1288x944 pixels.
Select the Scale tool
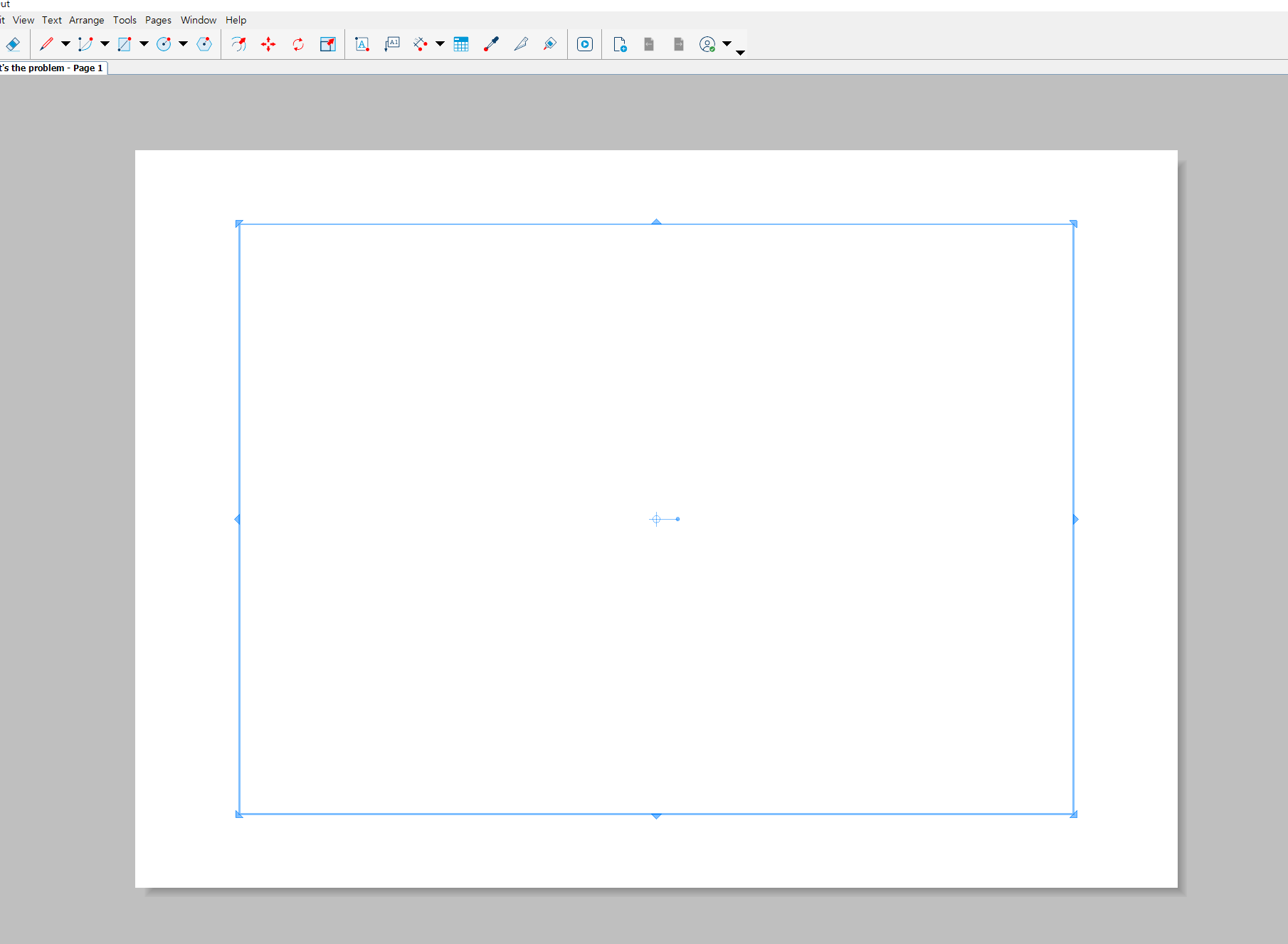tap(328, 44)
